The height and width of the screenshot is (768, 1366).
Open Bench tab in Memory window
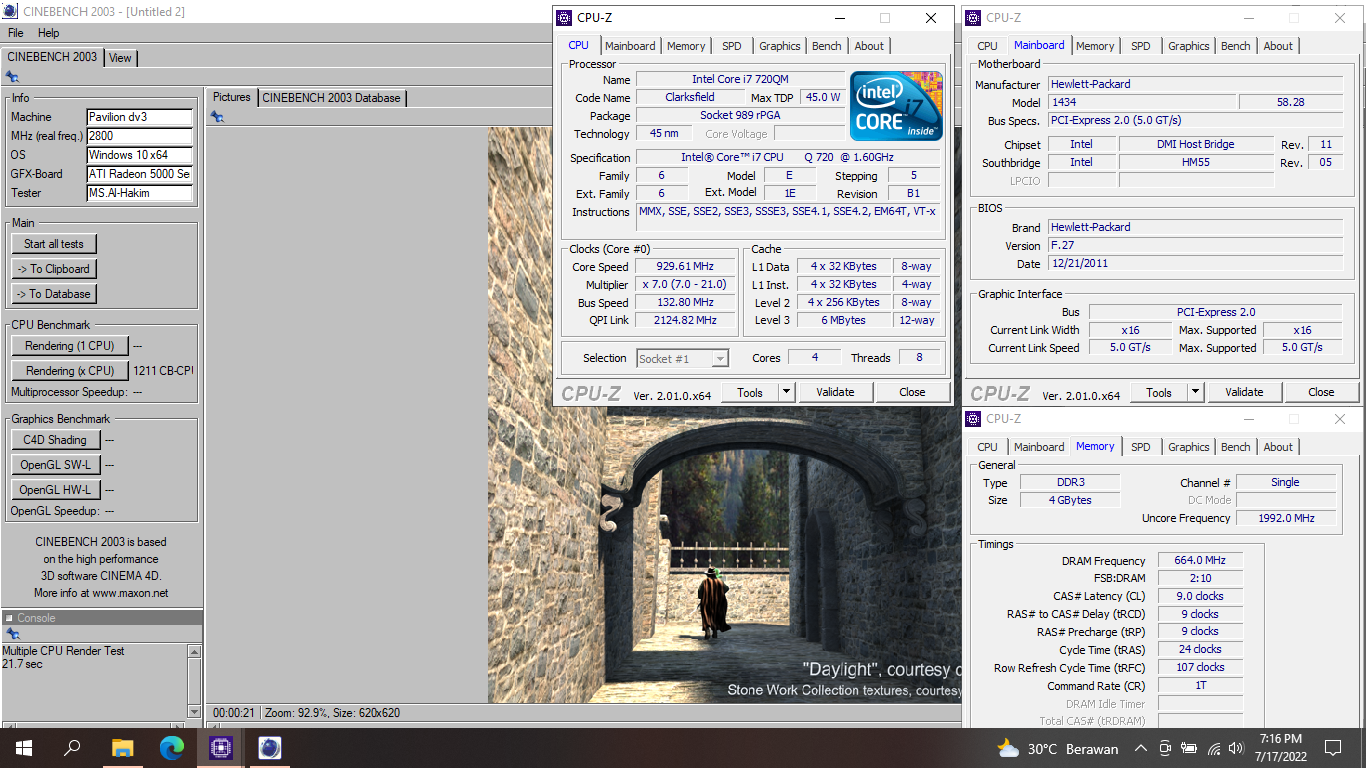[1235, 447]
